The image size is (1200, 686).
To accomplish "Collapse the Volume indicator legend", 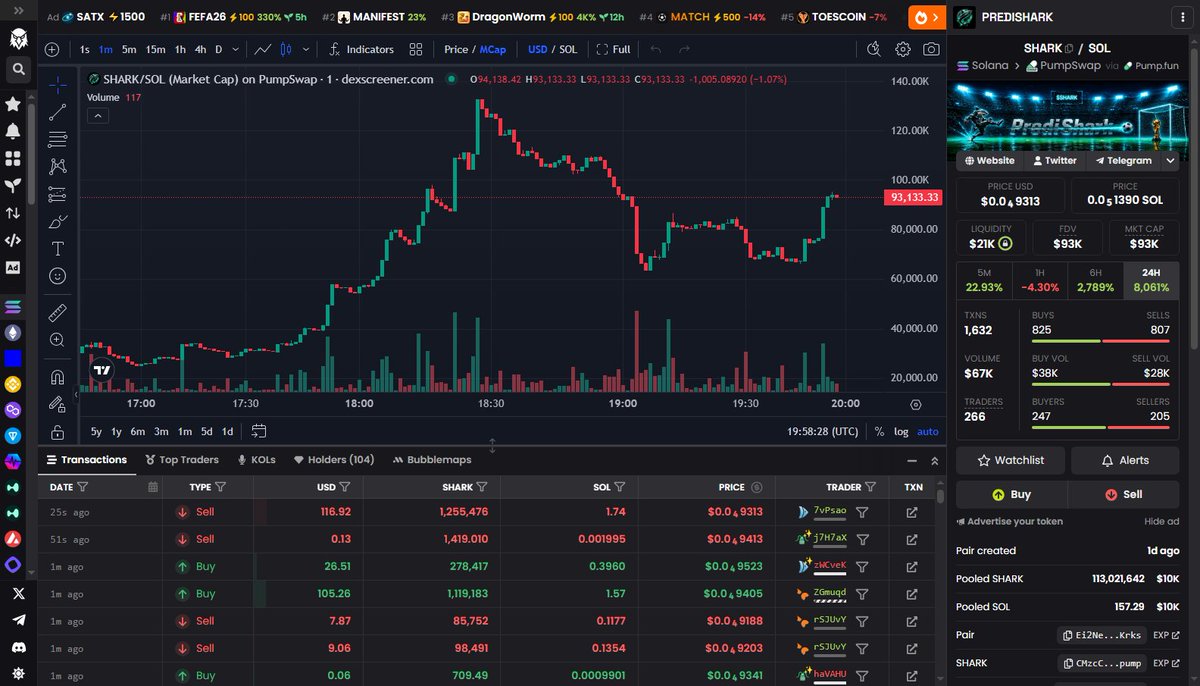I will point(98,115).
